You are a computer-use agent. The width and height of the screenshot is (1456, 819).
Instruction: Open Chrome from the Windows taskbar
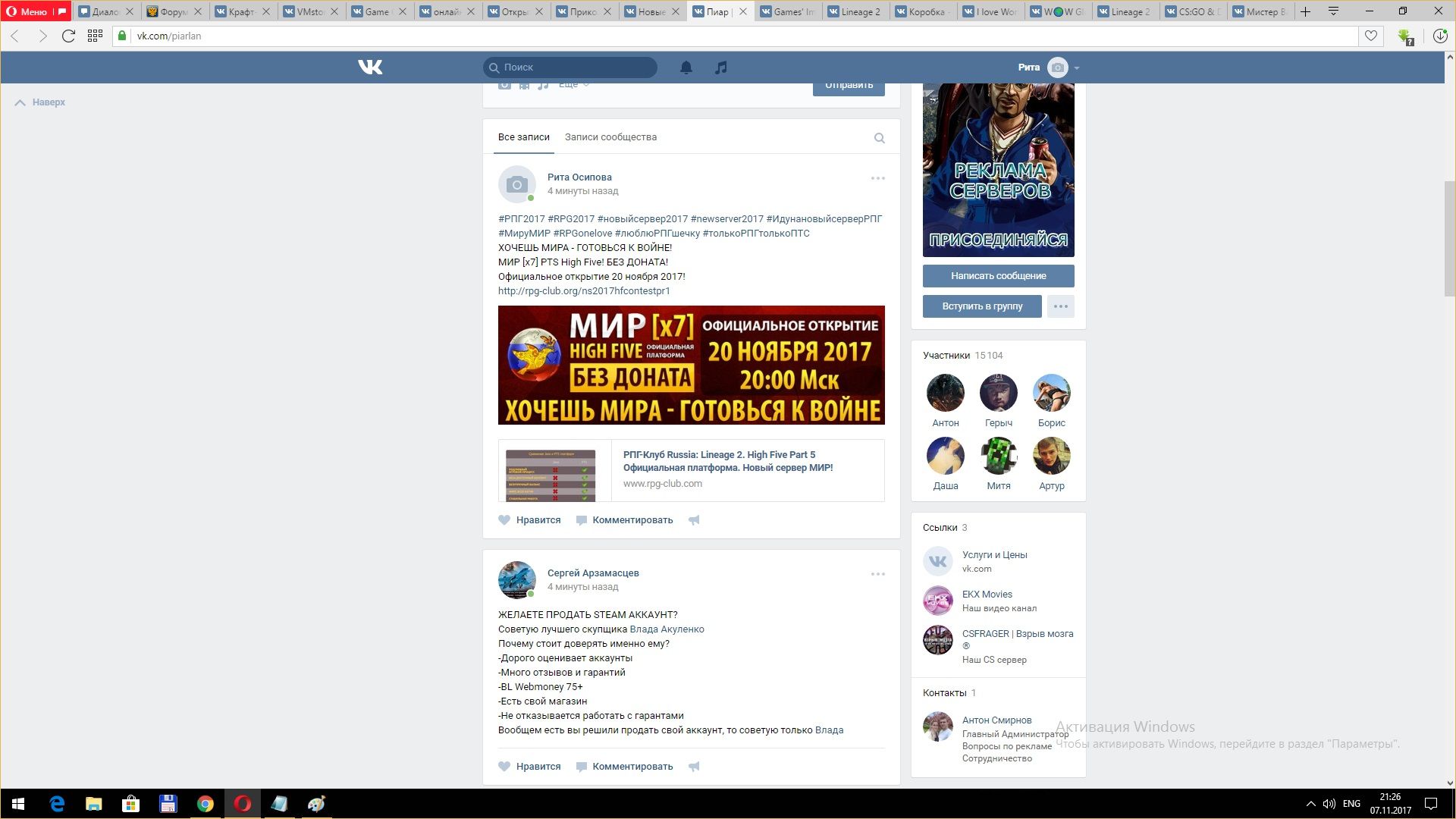pyautogui.click(x=205, y=804)
